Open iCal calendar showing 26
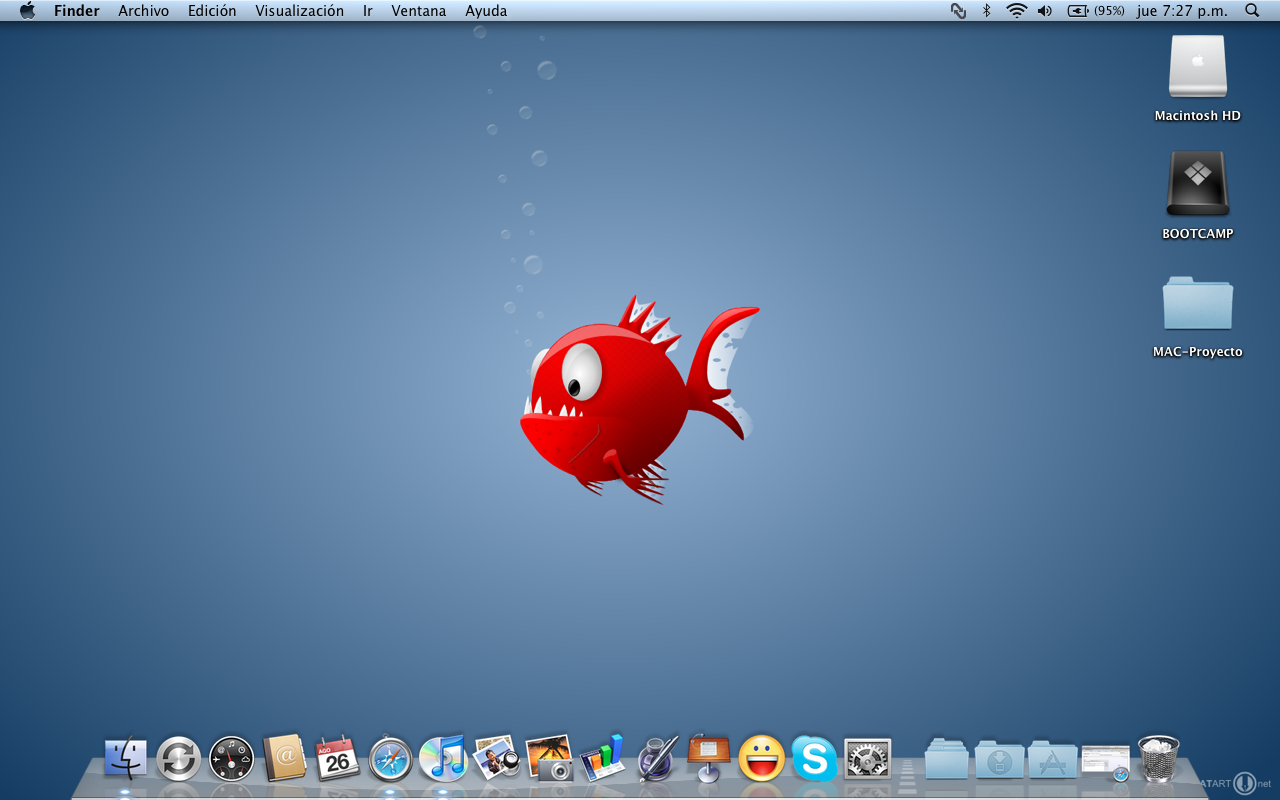Screen dimensions: 1280x800 coord(338,759)
